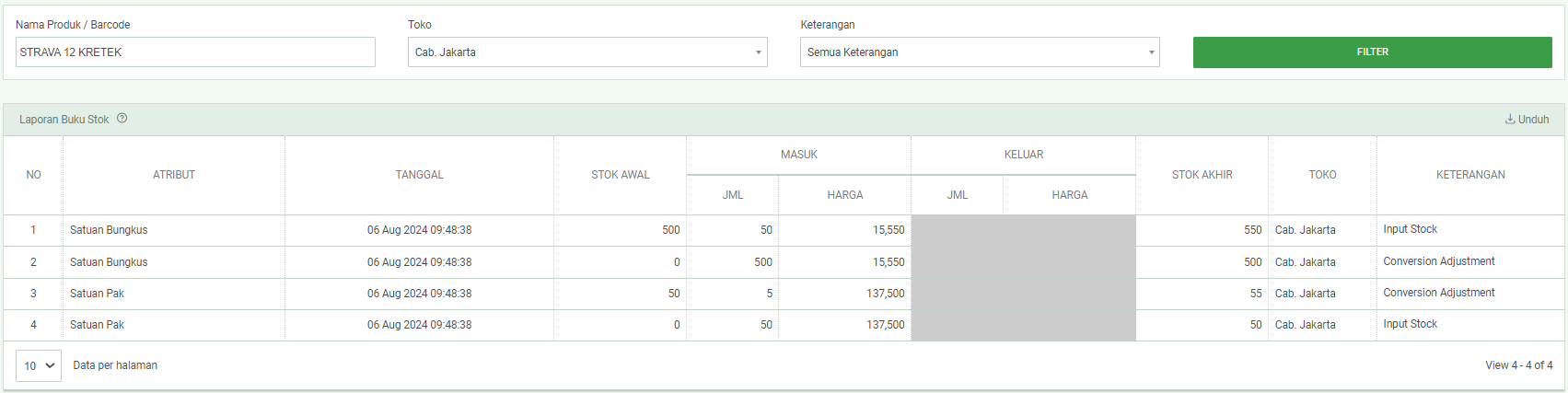The height and width of the screenshot is (393, 1568).
Task: Download report with Unduh button
Action: pyautogui.click(x=1527, y=120)
